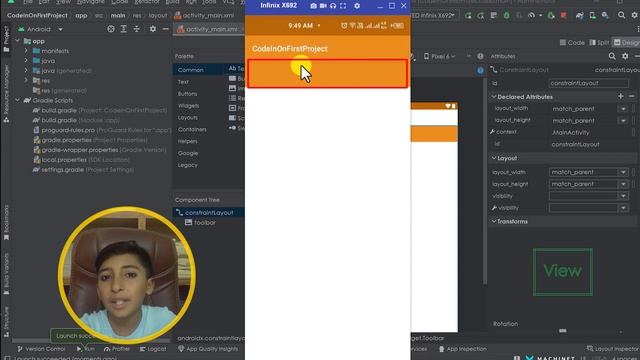Screen dimensions: 640x360
Task: Click the Apply Changes and Restart Activity icon
Action: (468, 16)
